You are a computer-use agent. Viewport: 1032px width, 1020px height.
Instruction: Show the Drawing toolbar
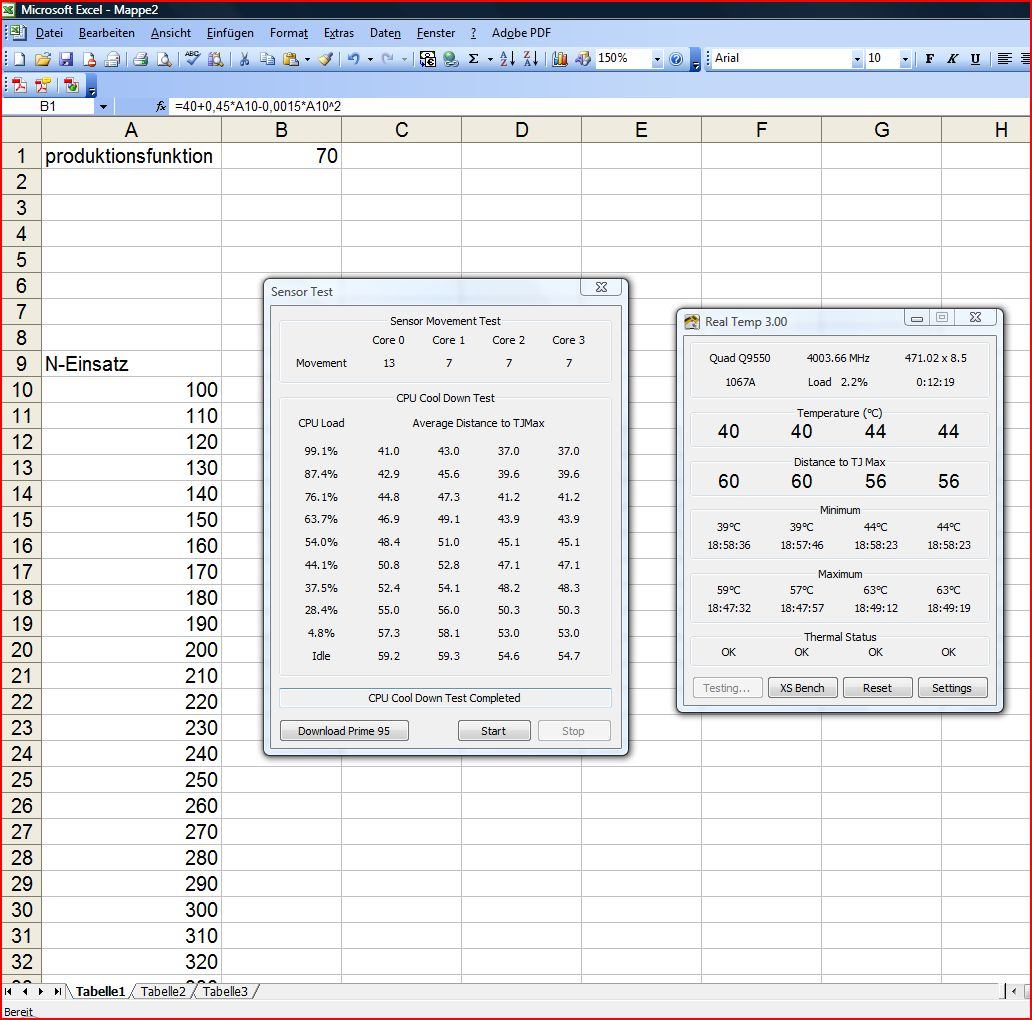coord(582,59)
